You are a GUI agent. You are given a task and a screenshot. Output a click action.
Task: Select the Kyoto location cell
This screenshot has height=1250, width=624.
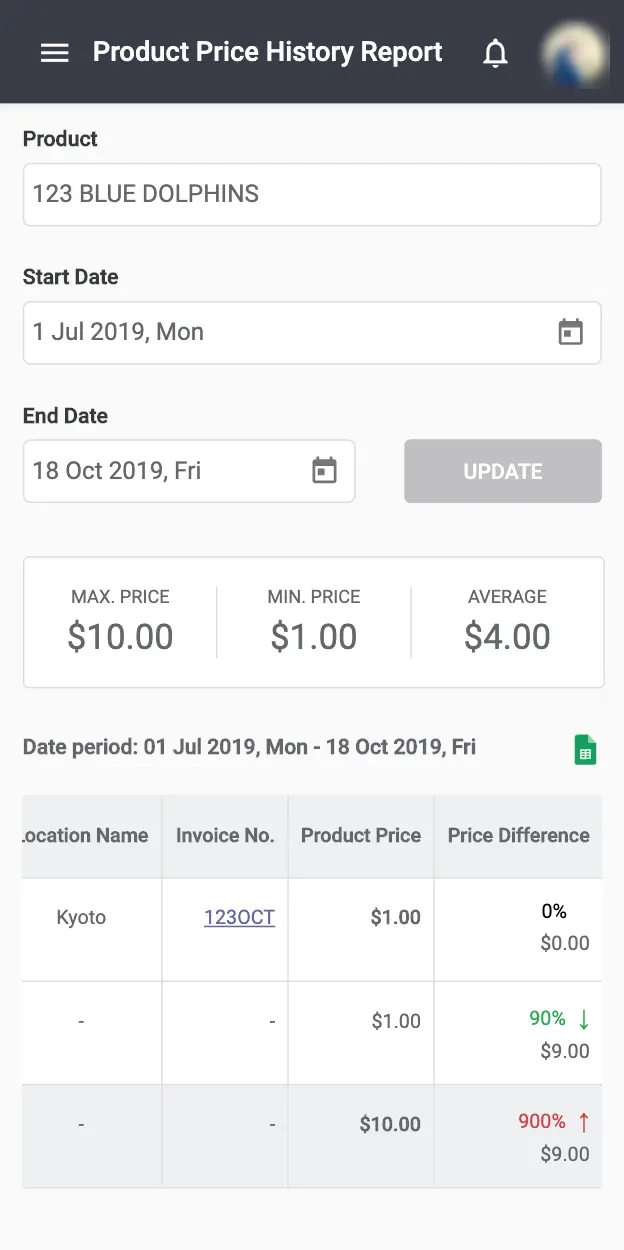[81, 917]
